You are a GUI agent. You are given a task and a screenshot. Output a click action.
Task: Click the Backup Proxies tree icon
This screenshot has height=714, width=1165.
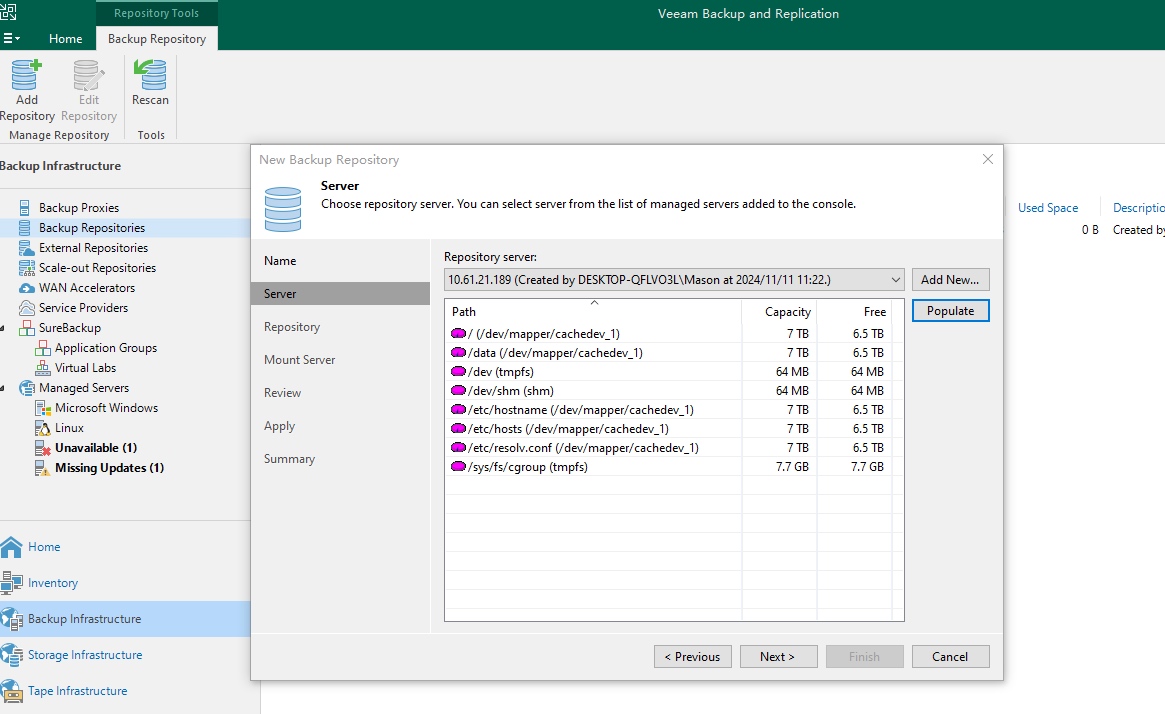[x=25, y=207]
